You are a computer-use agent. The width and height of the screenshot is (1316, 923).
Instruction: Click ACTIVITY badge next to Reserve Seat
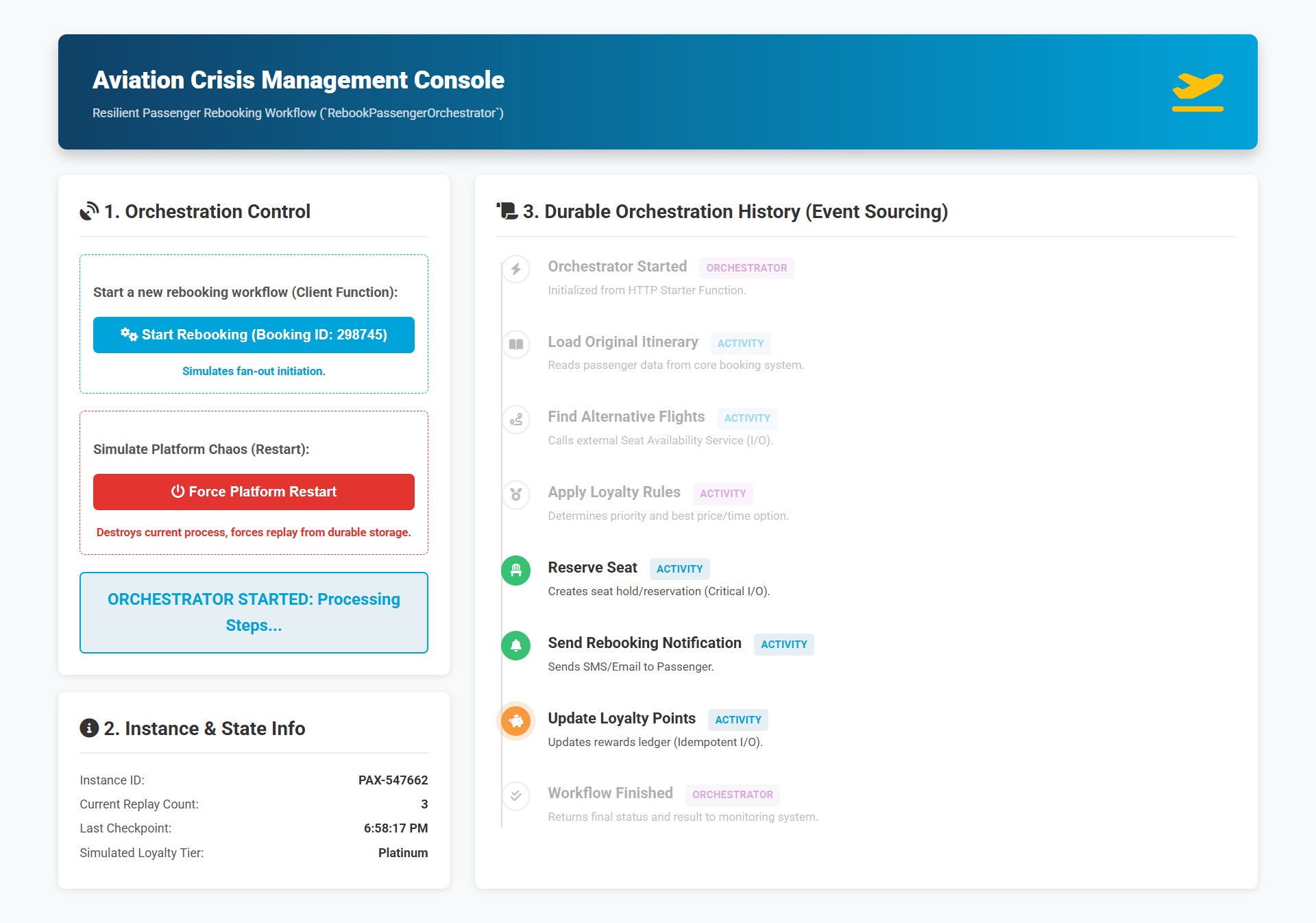tap(679, 569)
